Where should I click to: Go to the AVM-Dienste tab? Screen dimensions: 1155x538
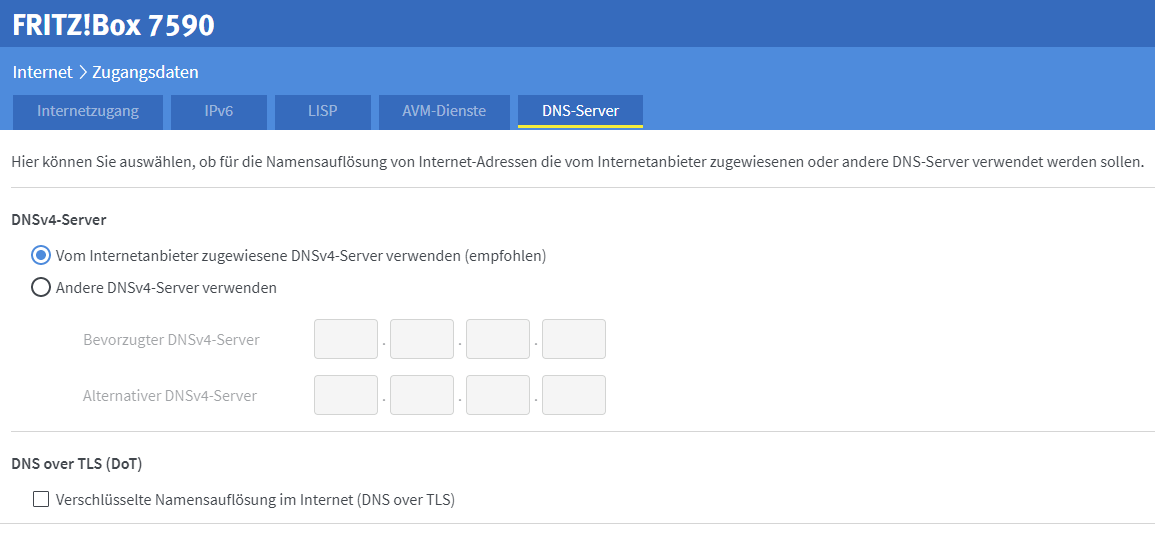pos(443,111)
